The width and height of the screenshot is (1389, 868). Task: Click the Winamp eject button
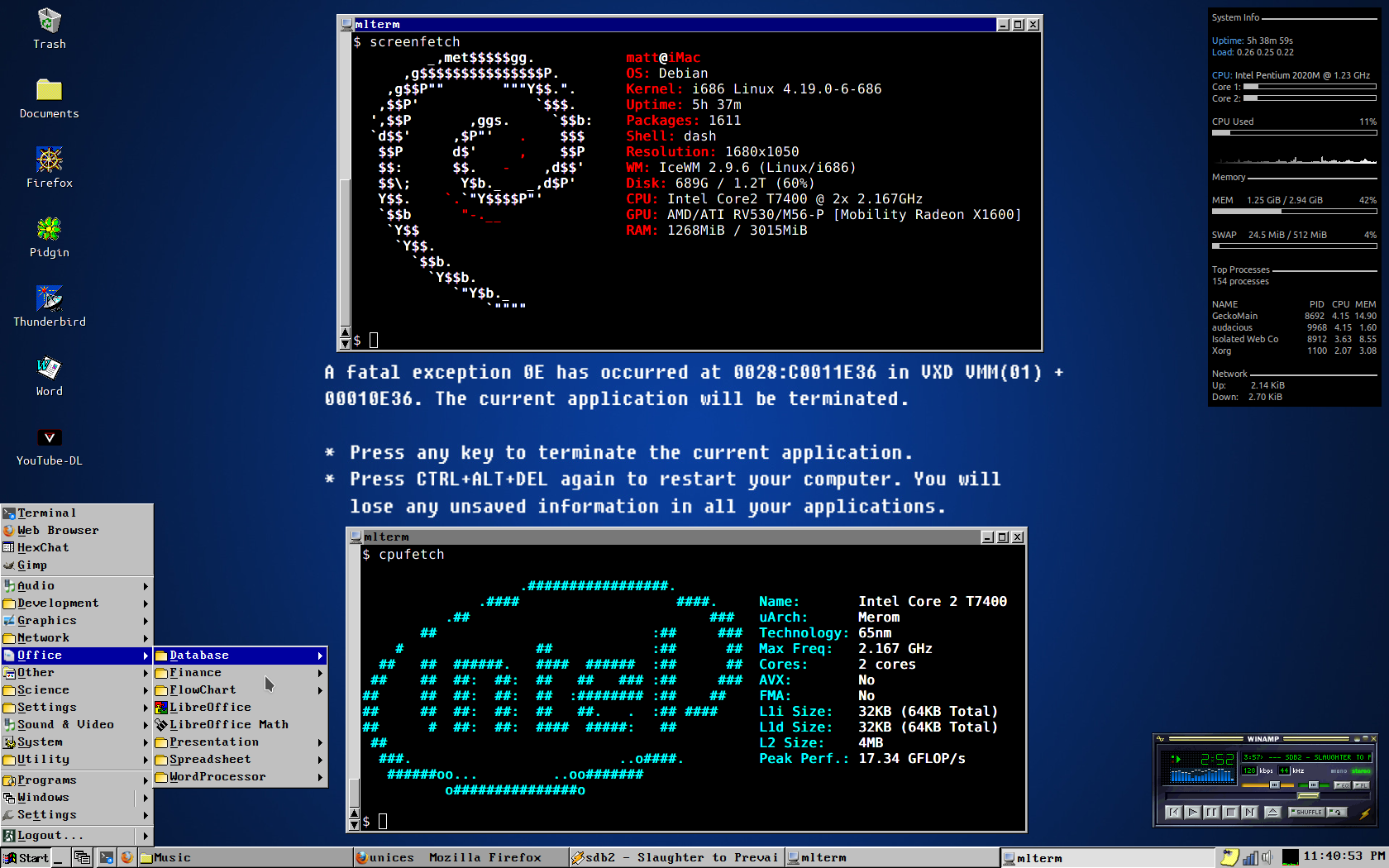click(x=1272, y=813)
